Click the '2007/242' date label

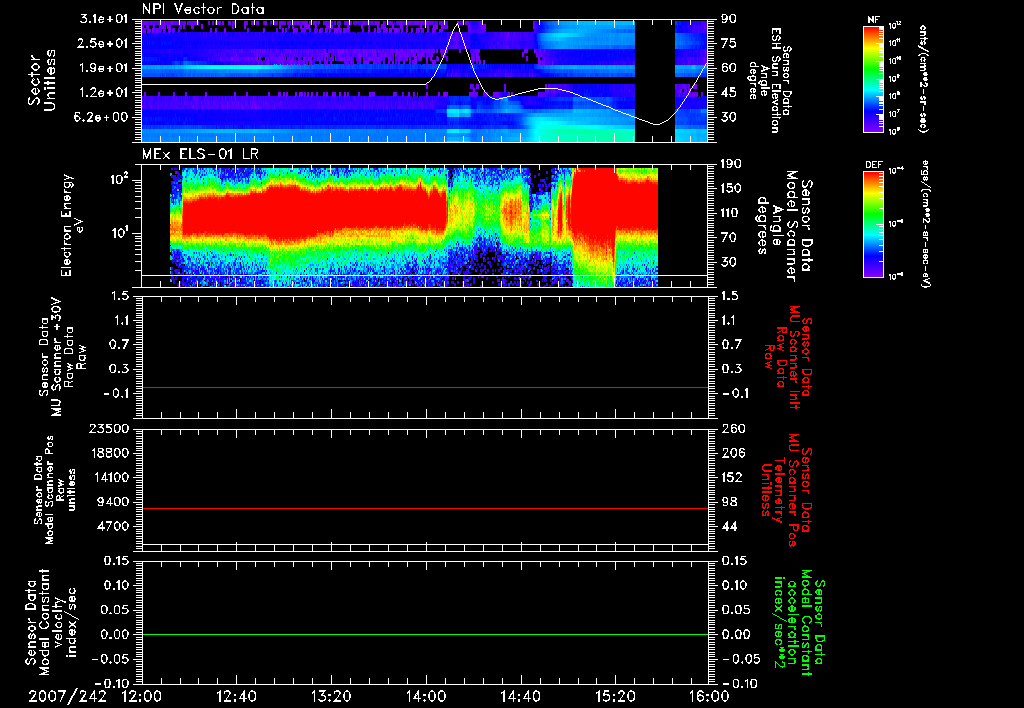(x=67, y=696)
